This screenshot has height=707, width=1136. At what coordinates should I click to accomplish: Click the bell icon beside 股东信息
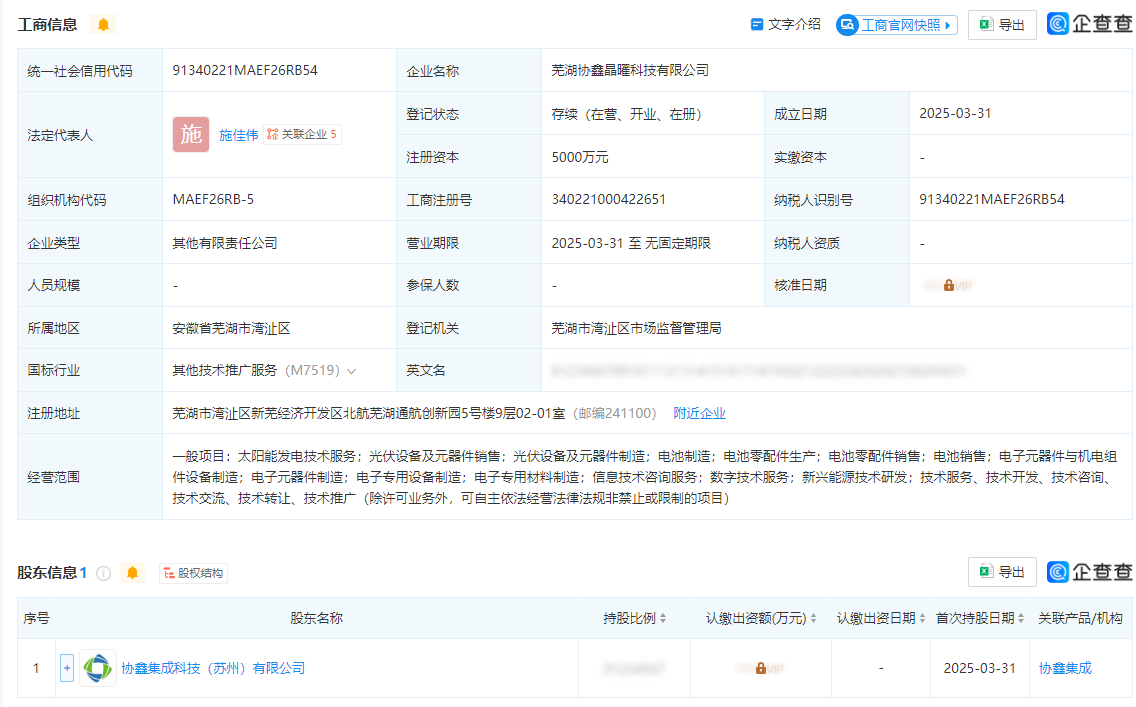click(x=132, y=573)
